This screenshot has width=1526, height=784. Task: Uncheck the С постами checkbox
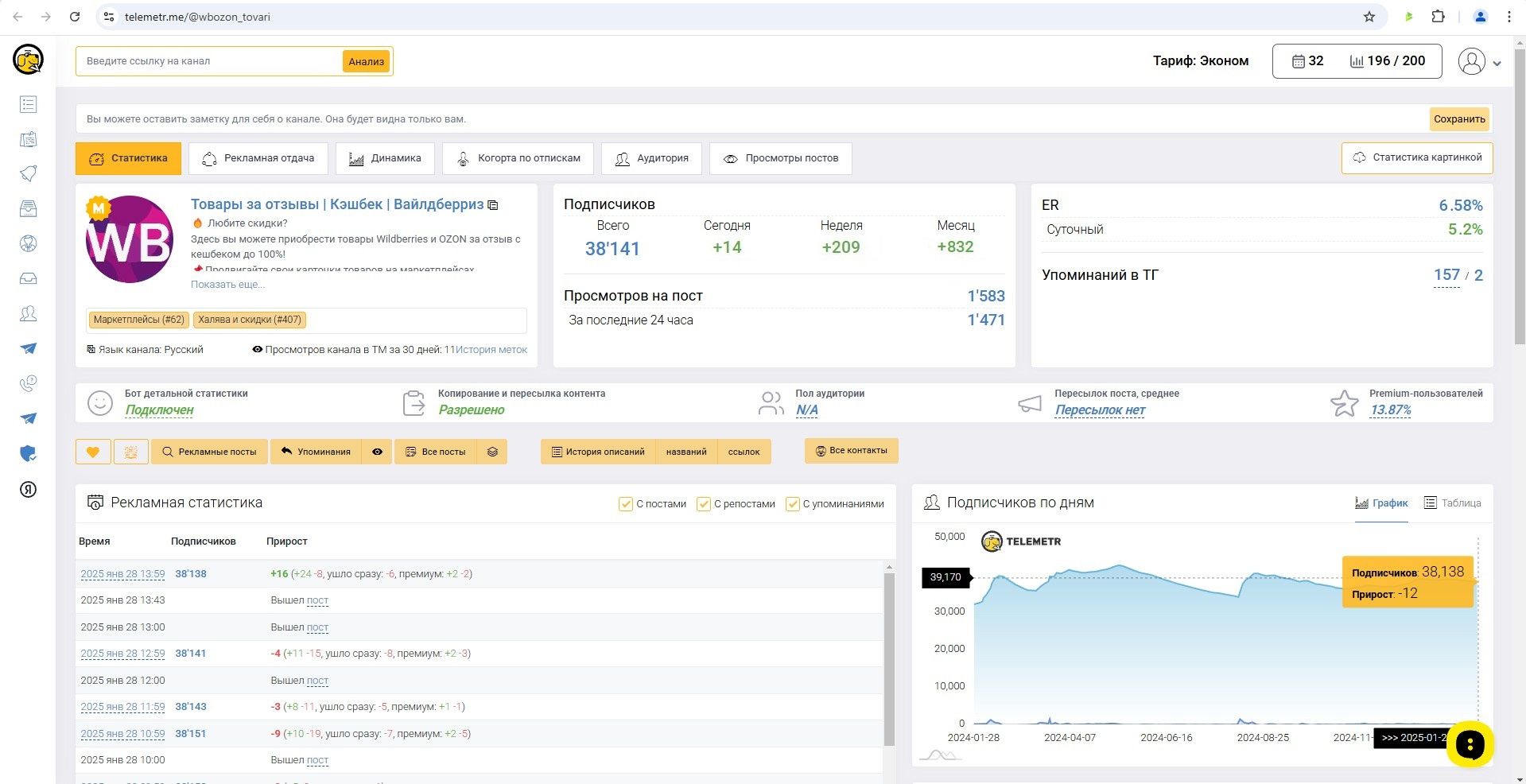[x=625, y=504]
